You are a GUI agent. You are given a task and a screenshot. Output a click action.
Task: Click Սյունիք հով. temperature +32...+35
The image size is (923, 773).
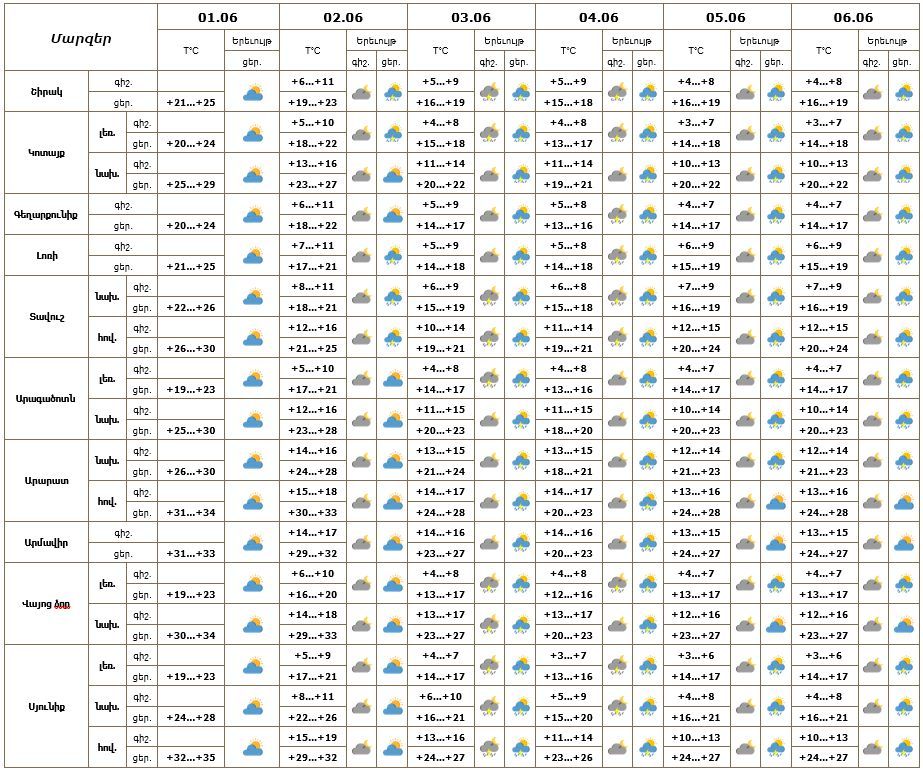click(x=191, y=758)
